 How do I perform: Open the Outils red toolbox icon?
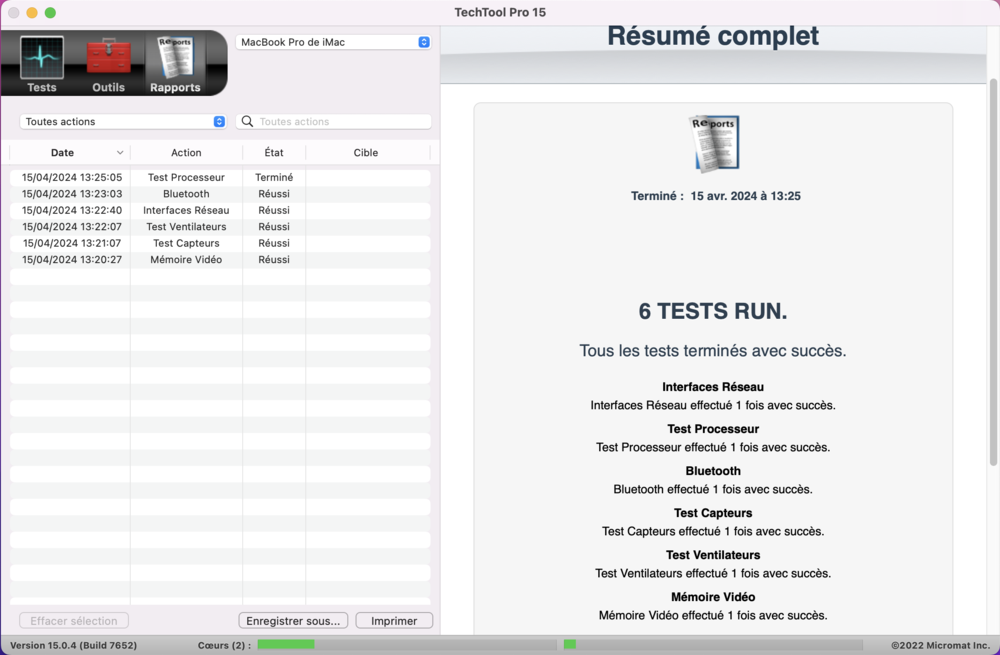(108, 59)
